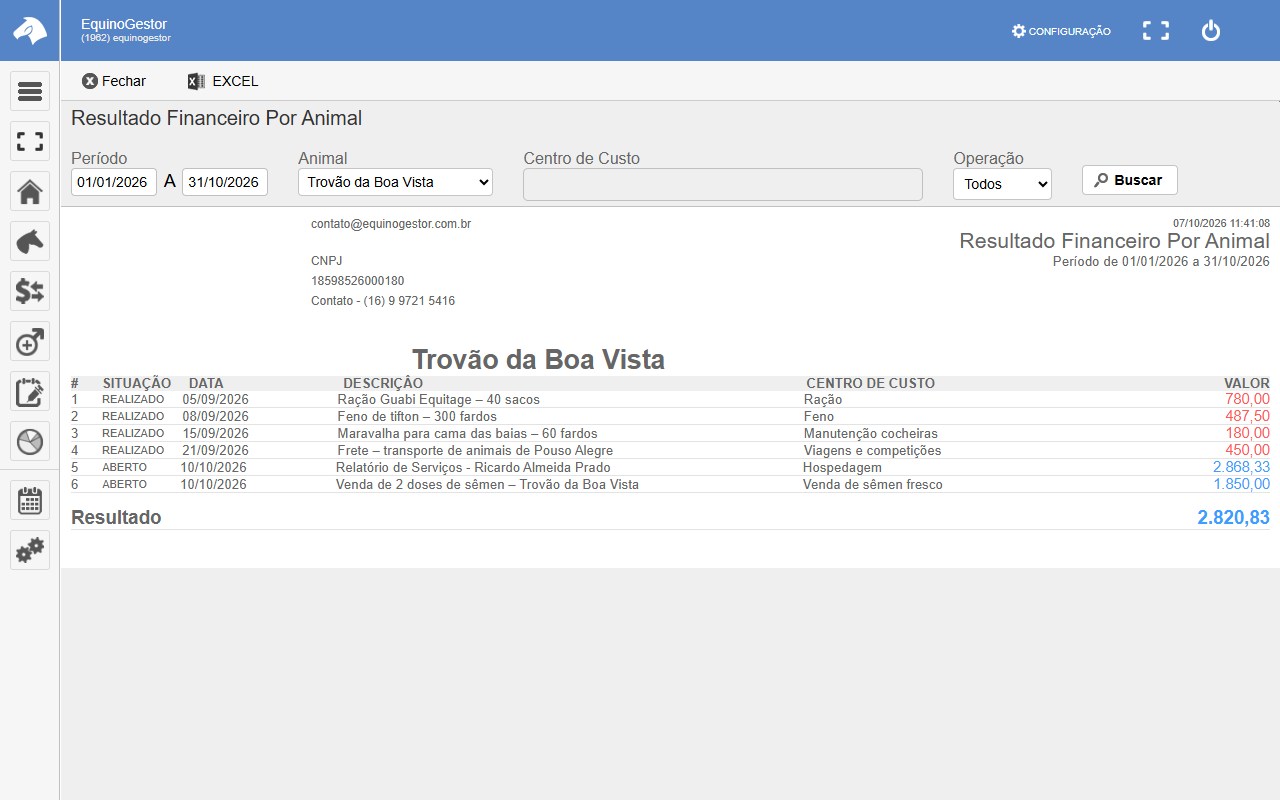
Task: Click 'Relatório de Serviços - Ricardo Almeida Prado'
Action: point(473,467)
